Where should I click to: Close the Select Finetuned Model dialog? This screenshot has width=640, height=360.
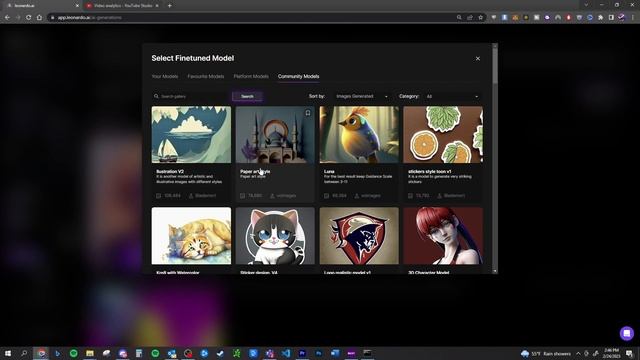(x=478, y=58)
